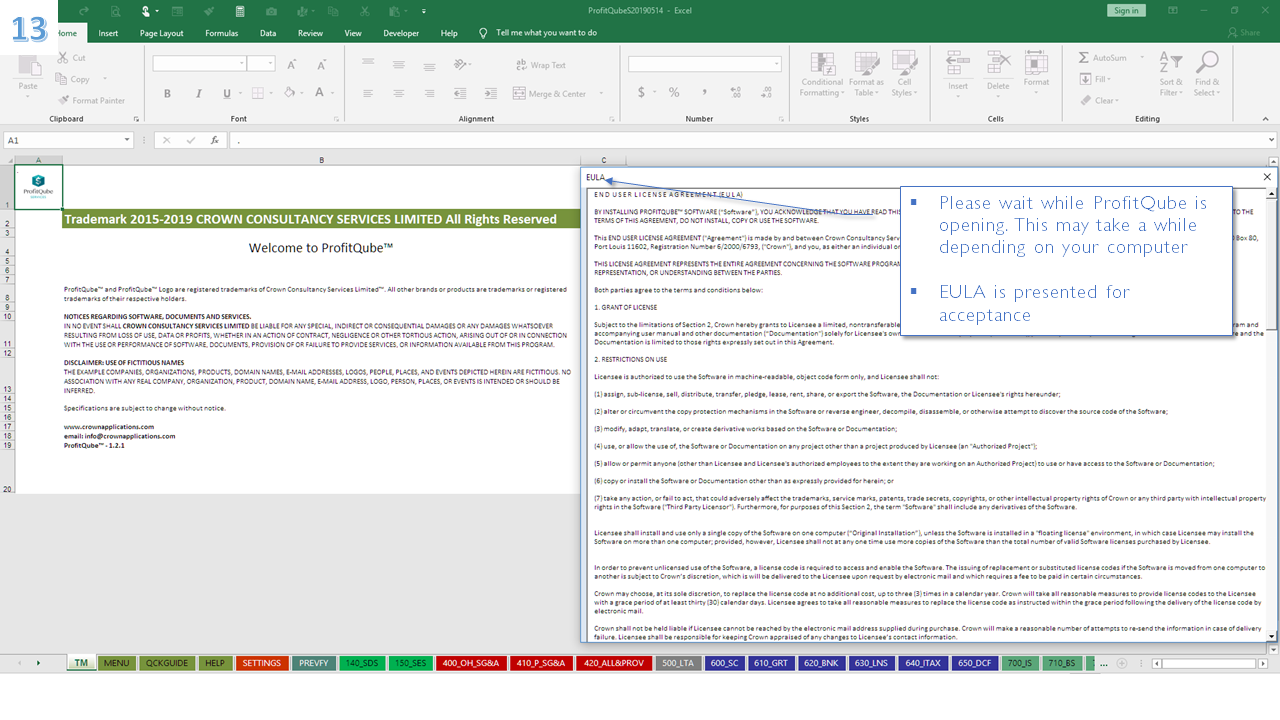The width and height of the screenshot is (1280, 720).
Task: Toggle Align Left
Action: (x=369, y=93)
